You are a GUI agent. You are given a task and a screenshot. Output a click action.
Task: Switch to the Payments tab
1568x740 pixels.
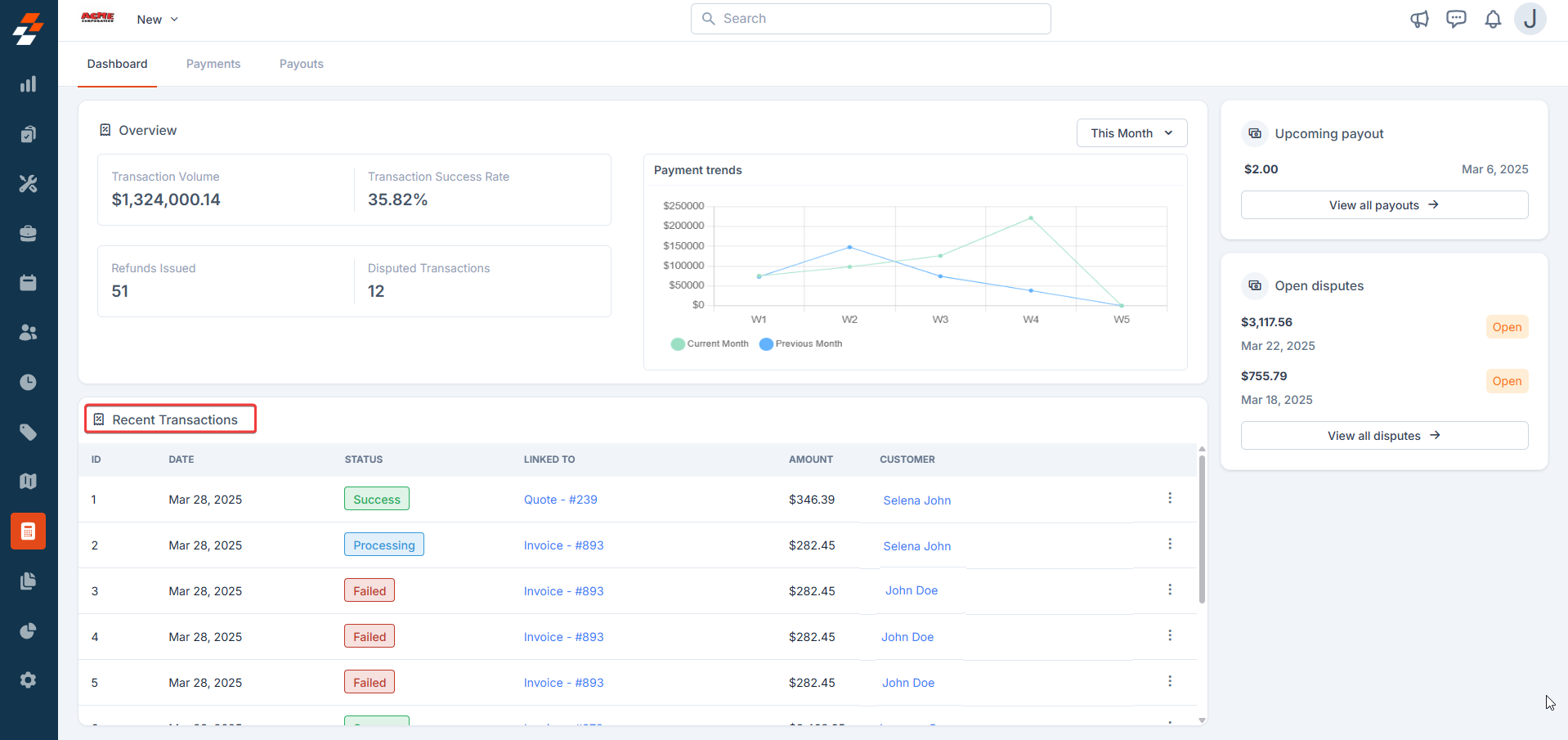tap(213, 64)
